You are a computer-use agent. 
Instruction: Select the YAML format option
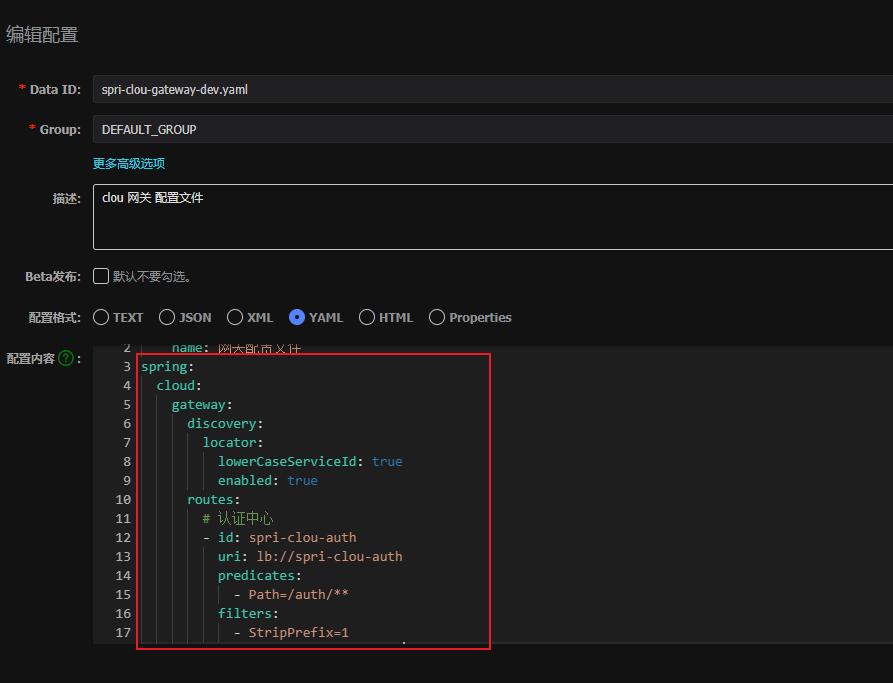(297, 317)
